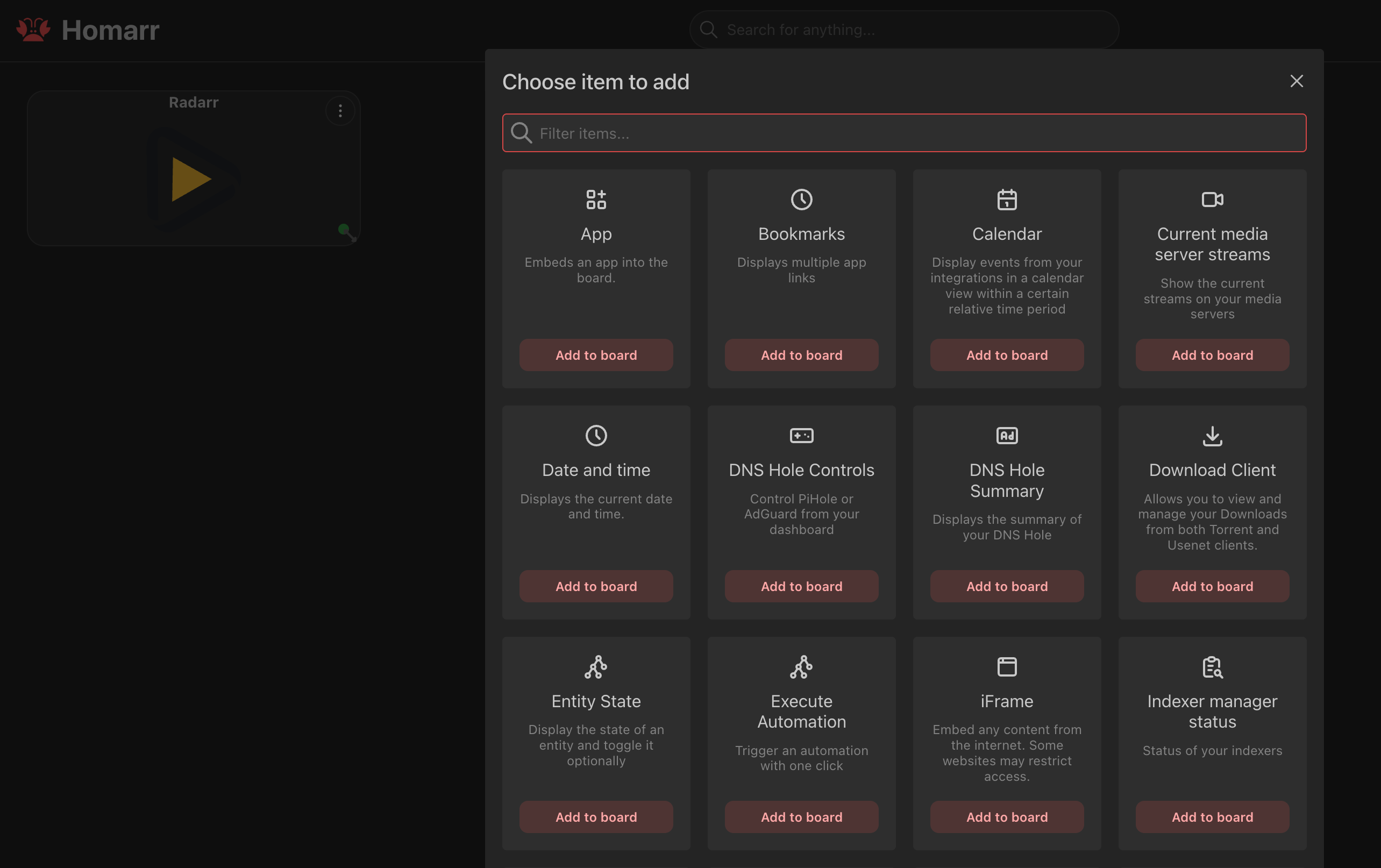
Task: Close the Choose item to add dialog
Action: pyautogui.click(x=1296, y=81)
